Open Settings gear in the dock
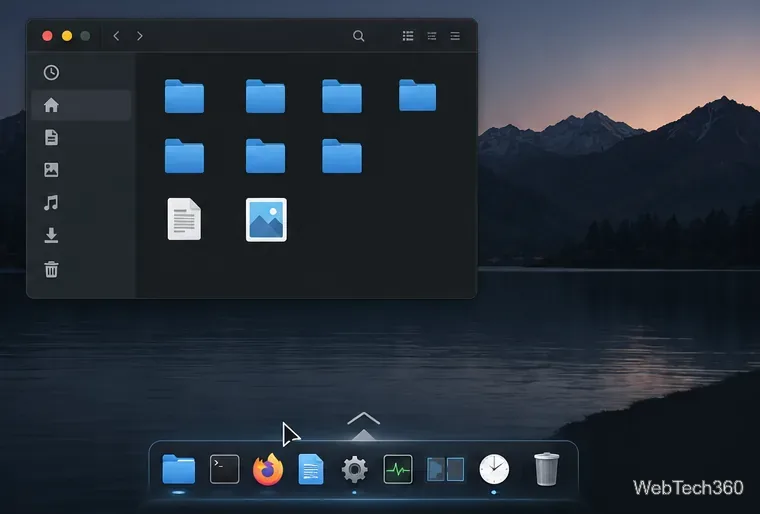 [354, 469]
